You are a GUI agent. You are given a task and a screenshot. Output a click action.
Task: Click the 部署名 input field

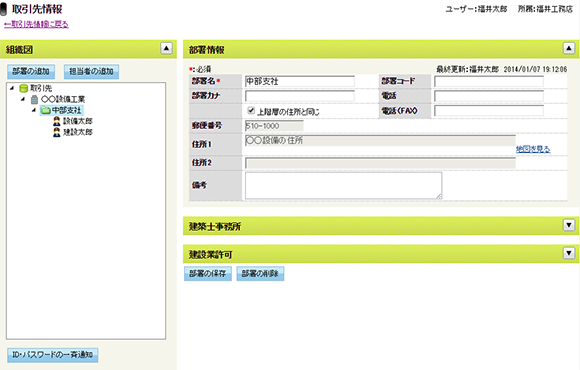click(x=300, y=81)
